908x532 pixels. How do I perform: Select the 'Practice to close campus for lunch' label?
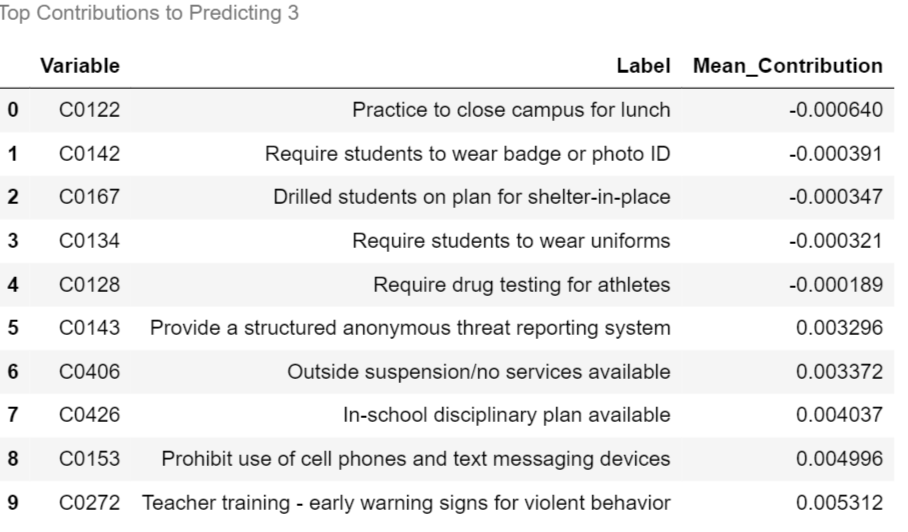tap(511, 110)
